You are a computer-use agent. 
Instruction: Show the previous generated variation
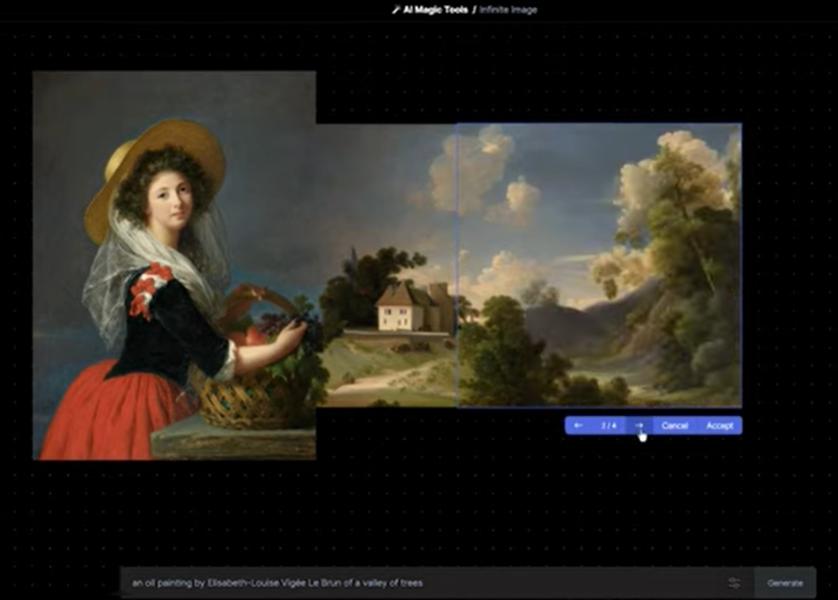click(578, 425)
